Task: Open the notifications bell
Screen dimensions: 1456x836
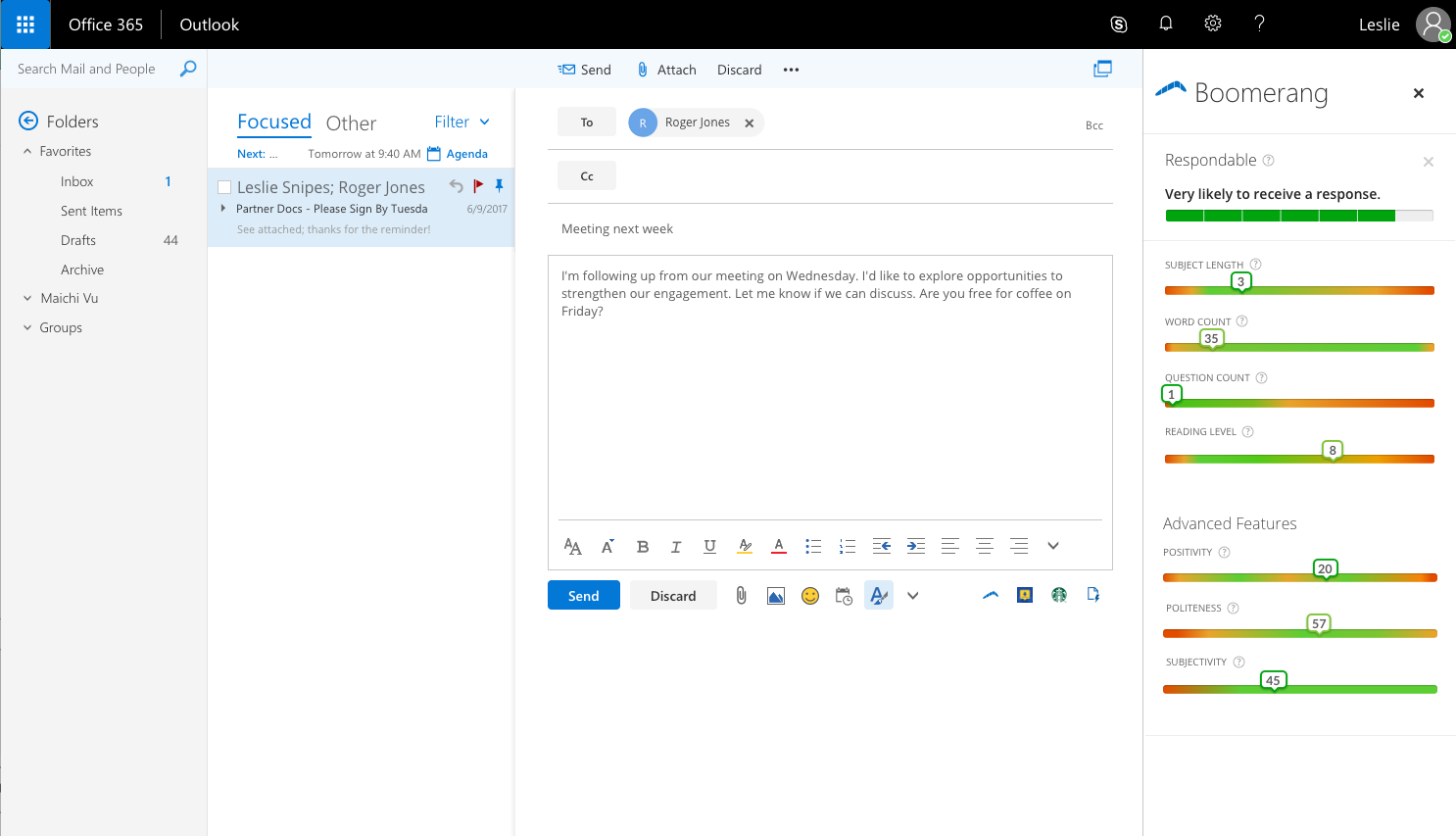Action: (x=1166, y=24)
